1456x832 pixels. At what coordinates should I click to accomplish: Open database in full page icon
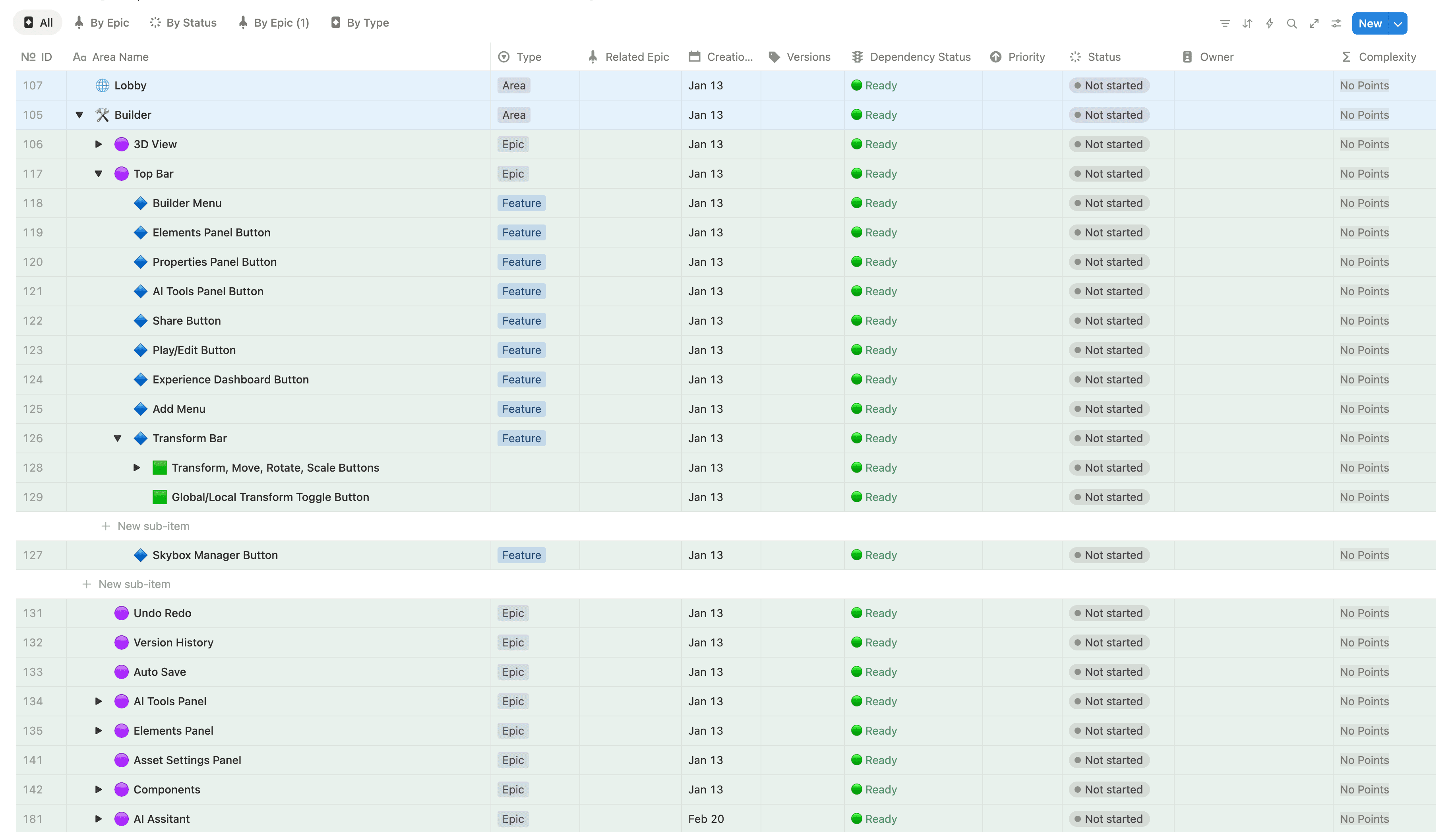(1314, 23)
